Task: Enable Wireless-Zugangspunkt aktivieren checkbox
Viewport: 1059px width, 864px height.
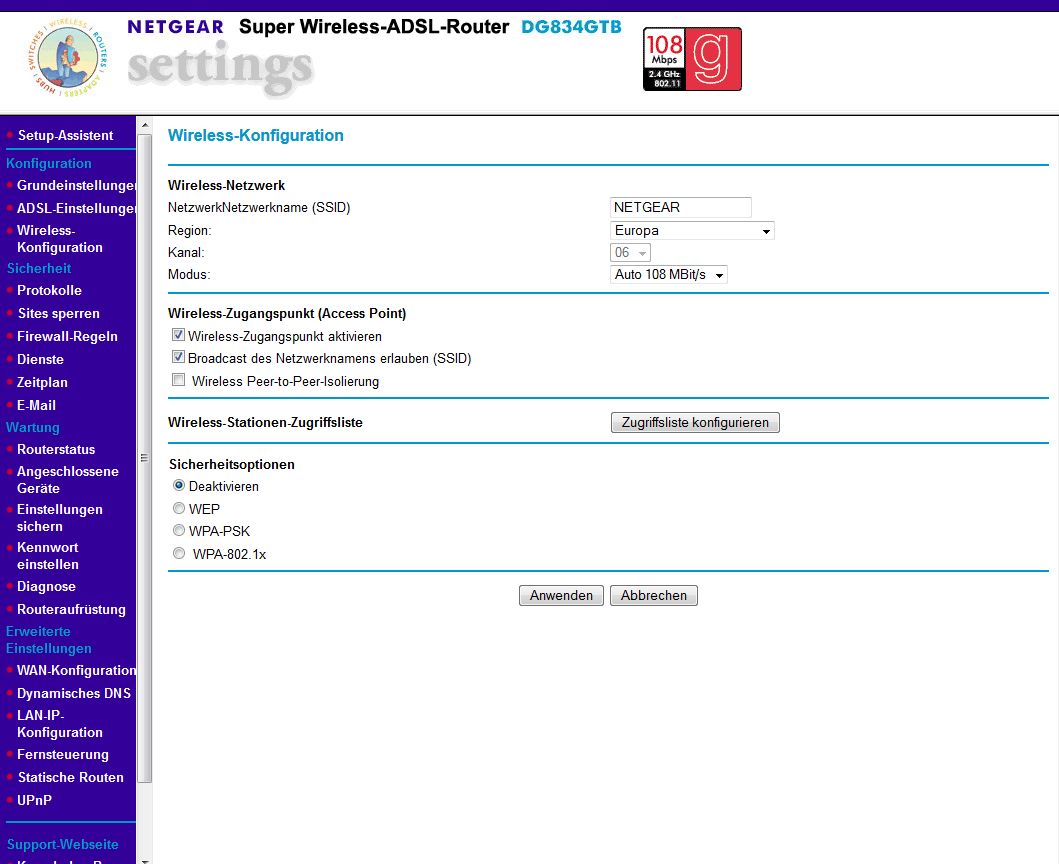Action: click(178, 335)
